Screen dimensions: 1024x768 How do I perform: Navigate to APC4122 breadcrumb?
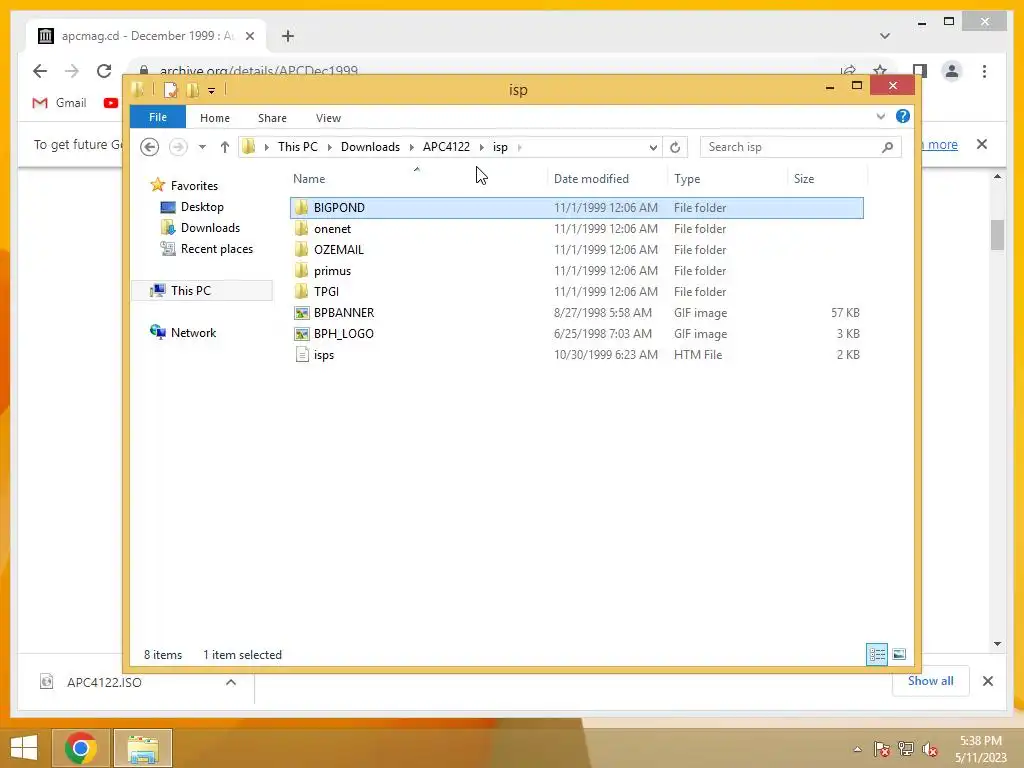click(x=446, y=147)
